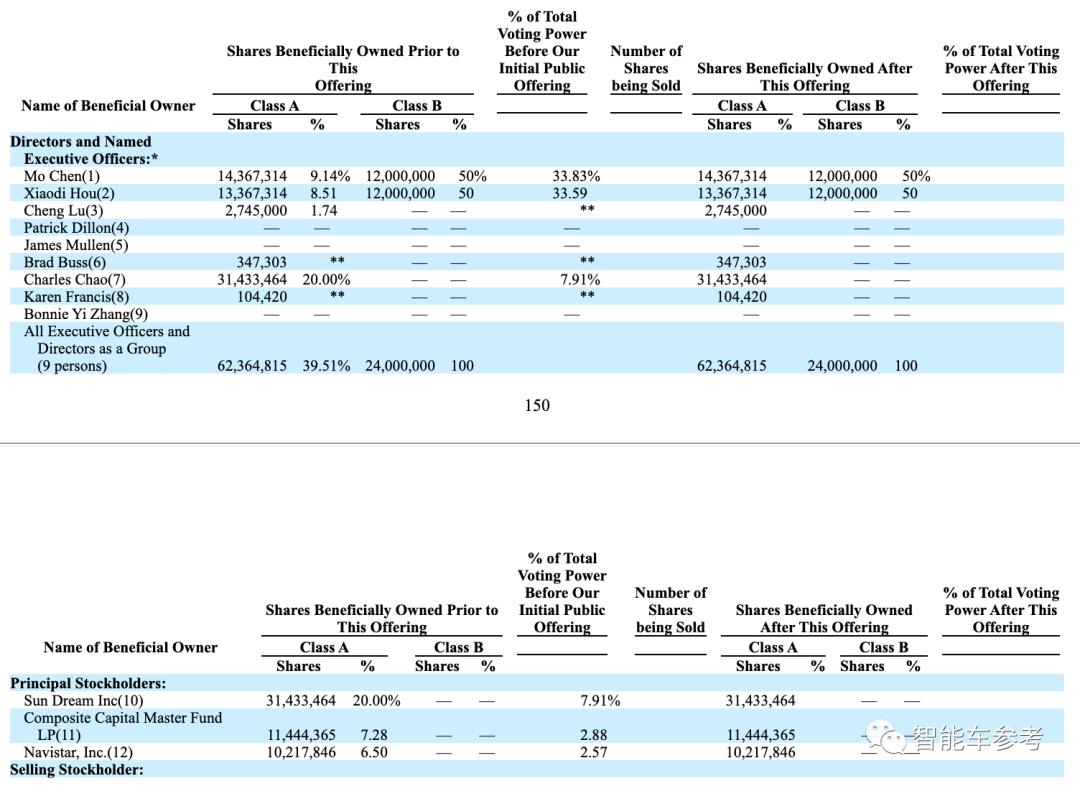Select the name Charles Chao(7)

[74, 280]
